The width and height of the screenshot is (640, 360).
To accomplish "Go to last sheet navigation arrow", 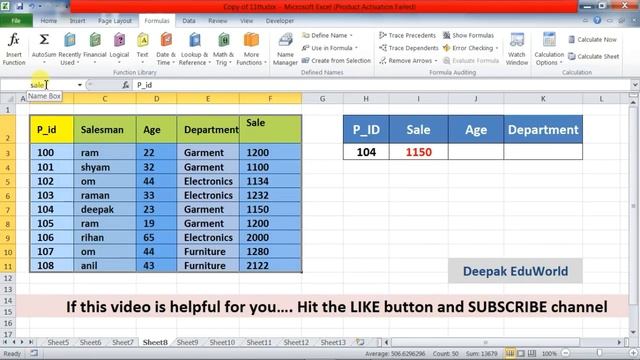I will coord(31,342).
